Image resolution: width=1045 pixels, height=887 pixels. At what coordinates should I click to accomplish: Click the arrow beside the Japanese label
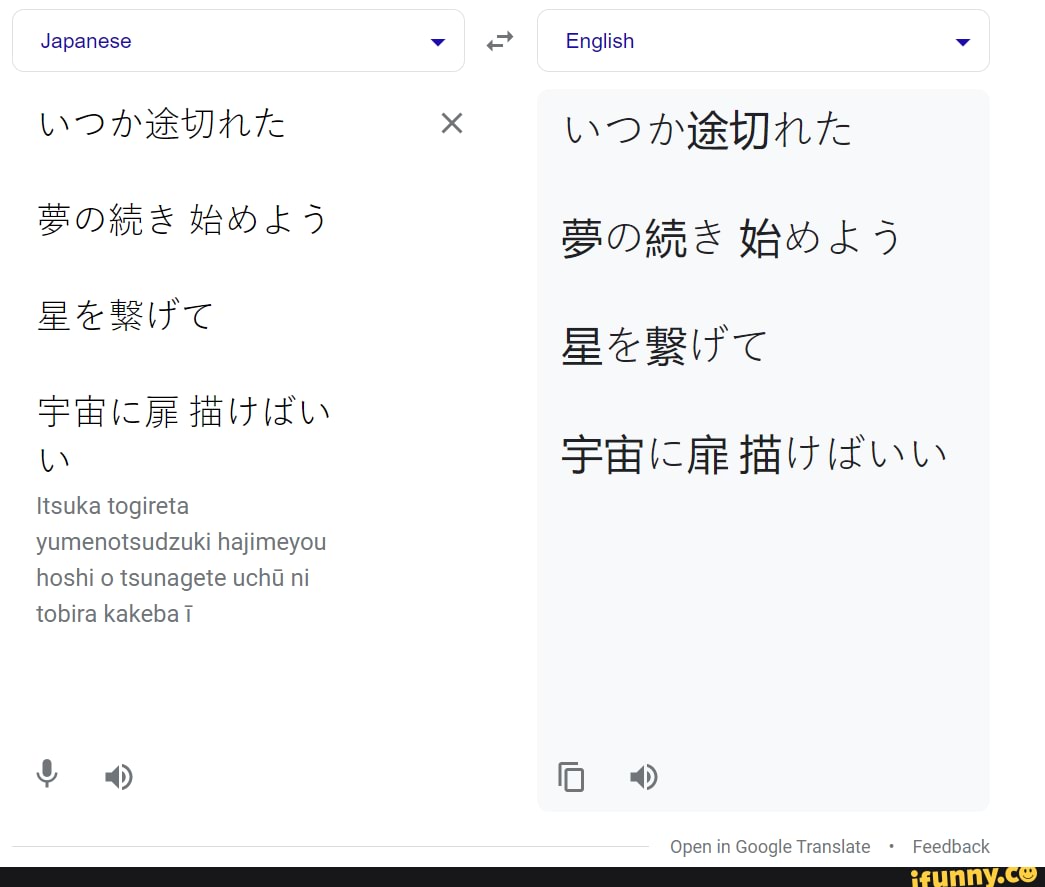point(437,42)
